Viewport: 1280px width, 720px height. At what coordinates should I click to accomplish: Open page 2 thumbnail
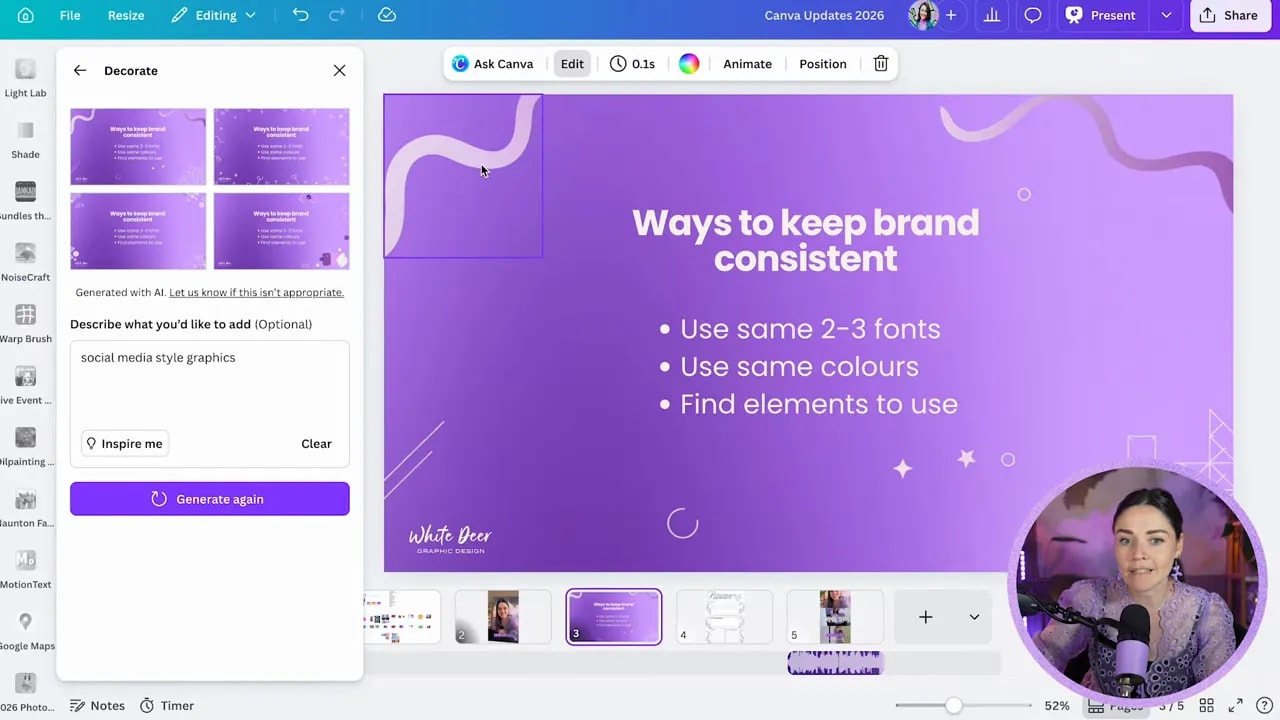point(503,617)
